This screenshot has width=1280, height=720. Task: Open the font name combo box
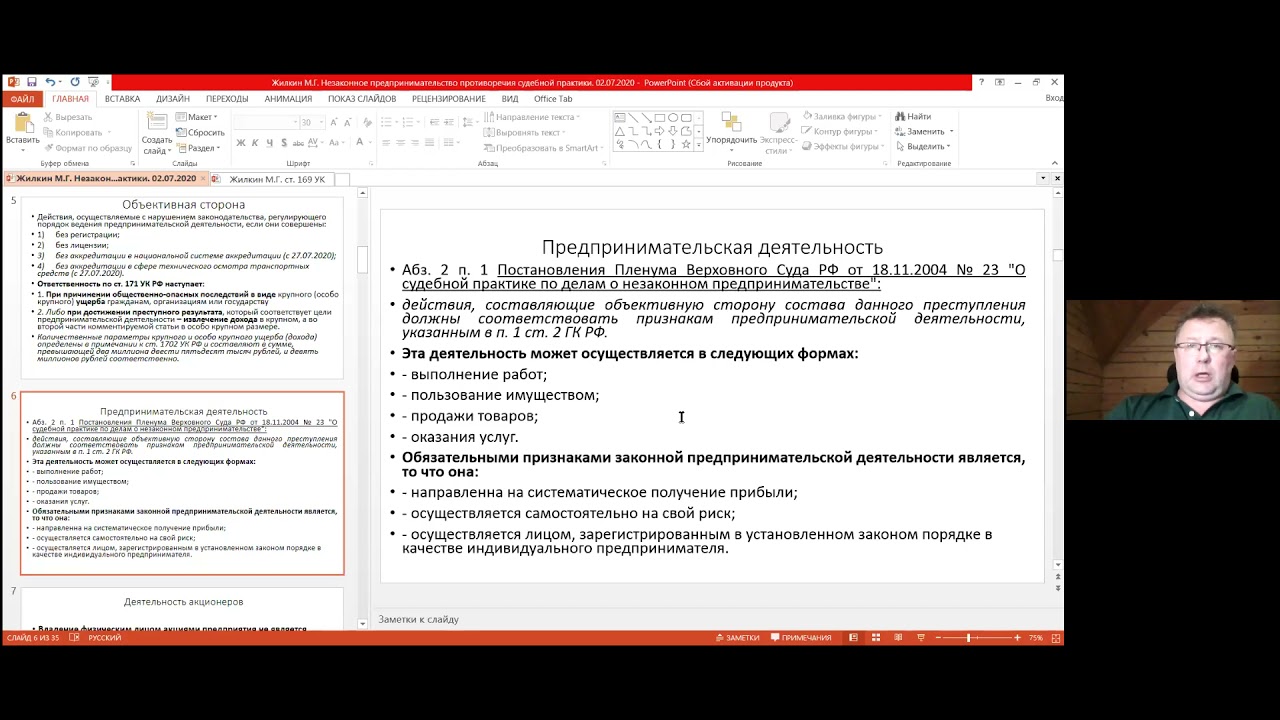coord(265,122)
